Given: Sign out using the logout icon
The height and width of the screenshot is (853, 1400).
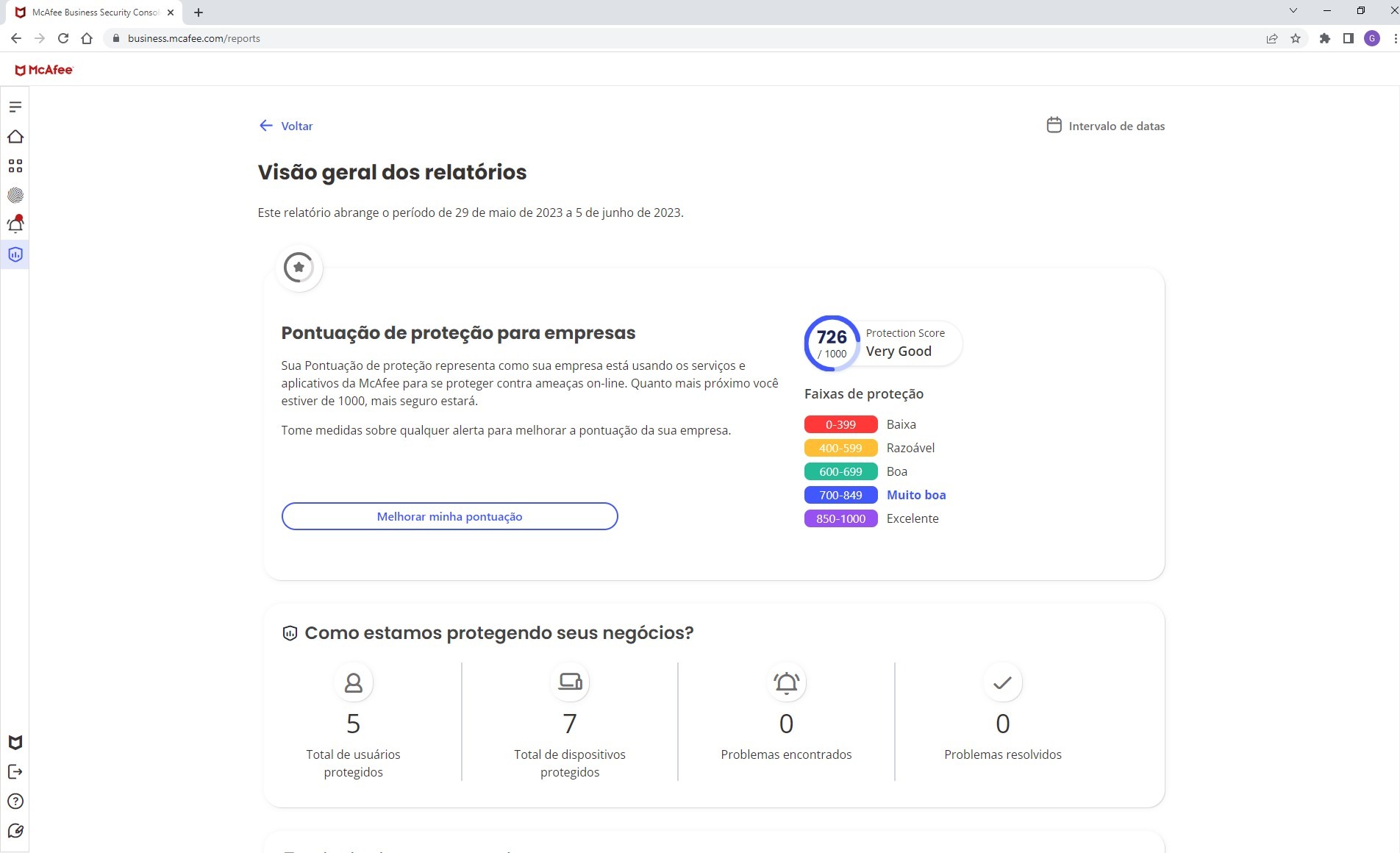Looking at the screenshot, I should pyautogui.click(x=15, y=771).
